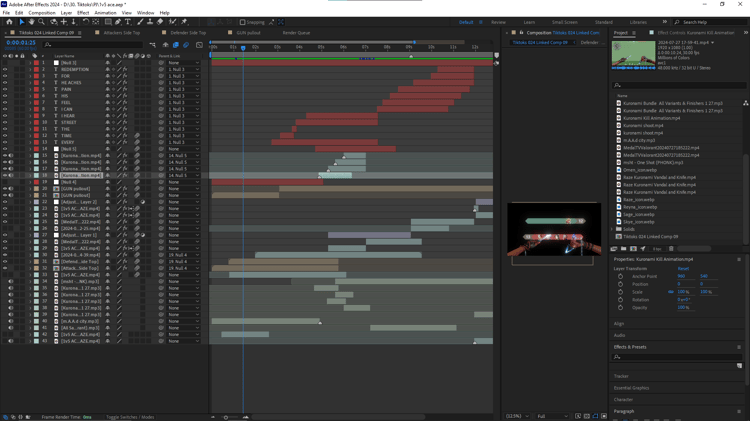The image size is (750, 421).
Task: Click Reset in Layer Transform
Action: [683, 269]
